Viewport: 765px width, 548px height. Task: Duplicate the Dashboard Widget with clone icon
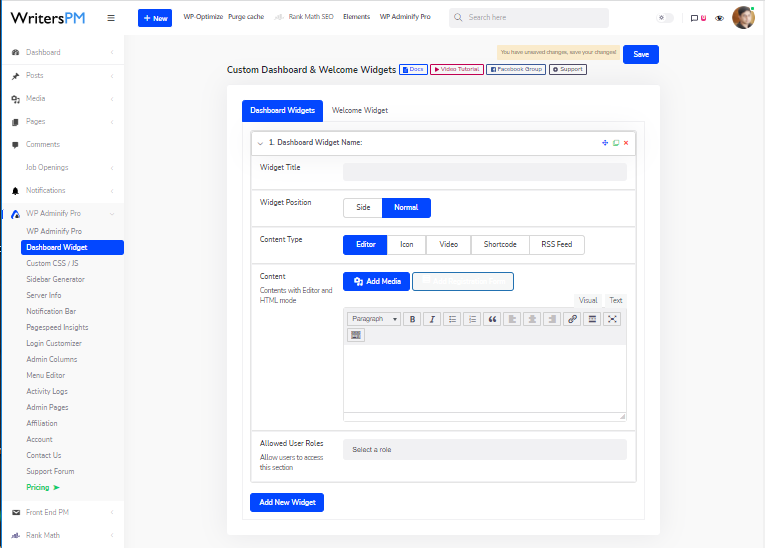point(616,142)
